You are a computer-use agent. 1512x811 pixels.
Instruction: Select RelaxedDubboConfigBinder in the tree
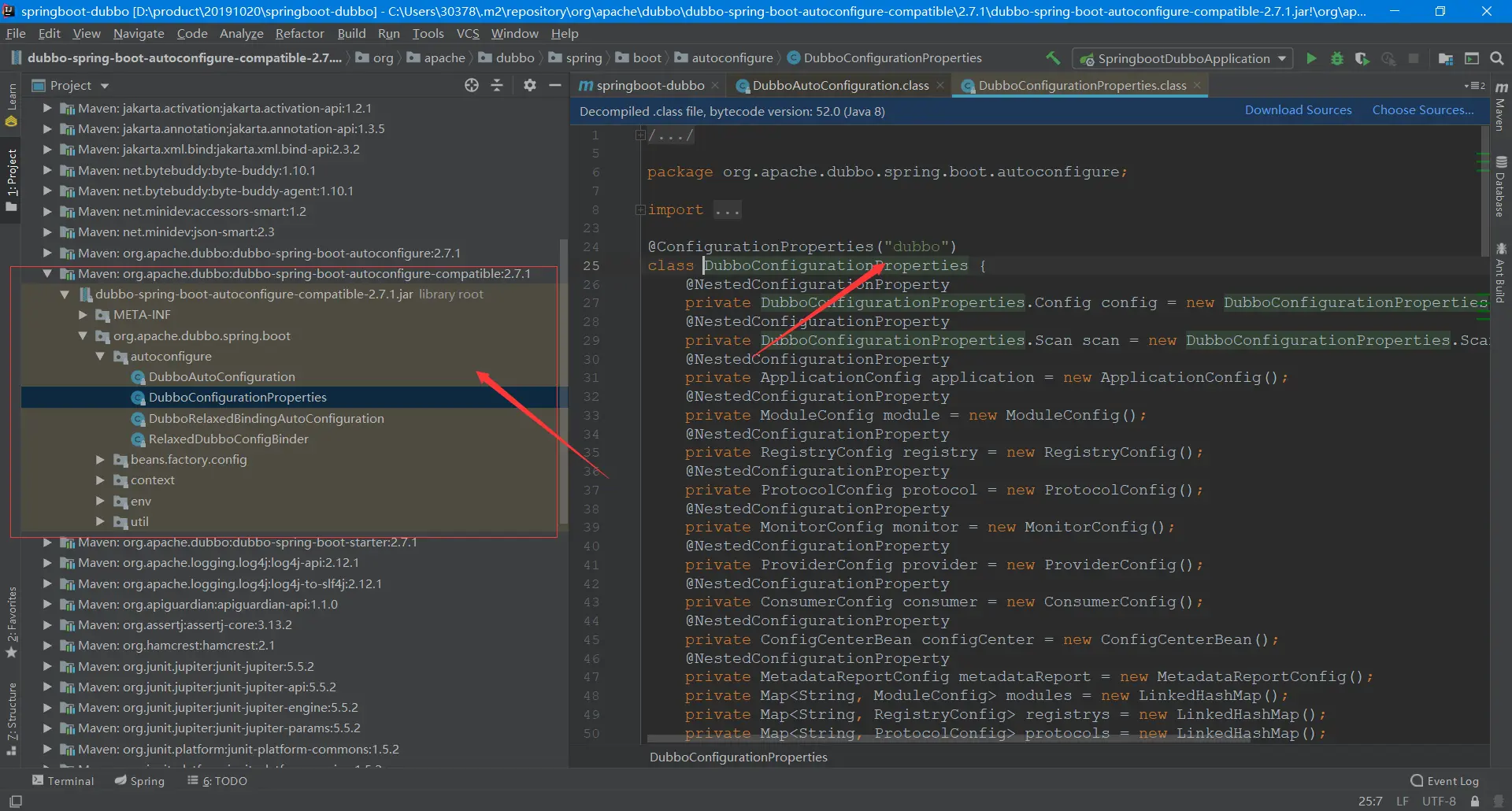pyautogui.click(x=228, y=439)
